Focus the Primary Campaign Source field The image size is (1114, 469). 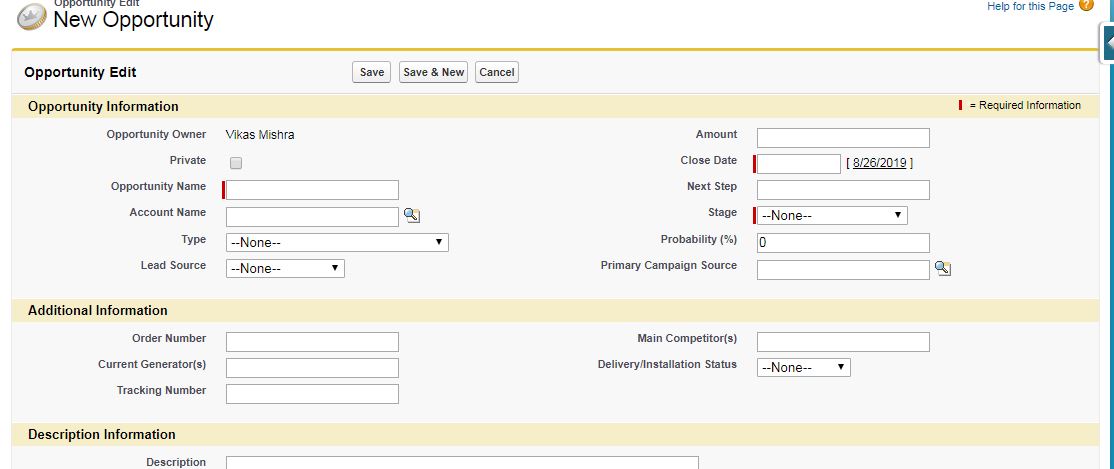843,270
